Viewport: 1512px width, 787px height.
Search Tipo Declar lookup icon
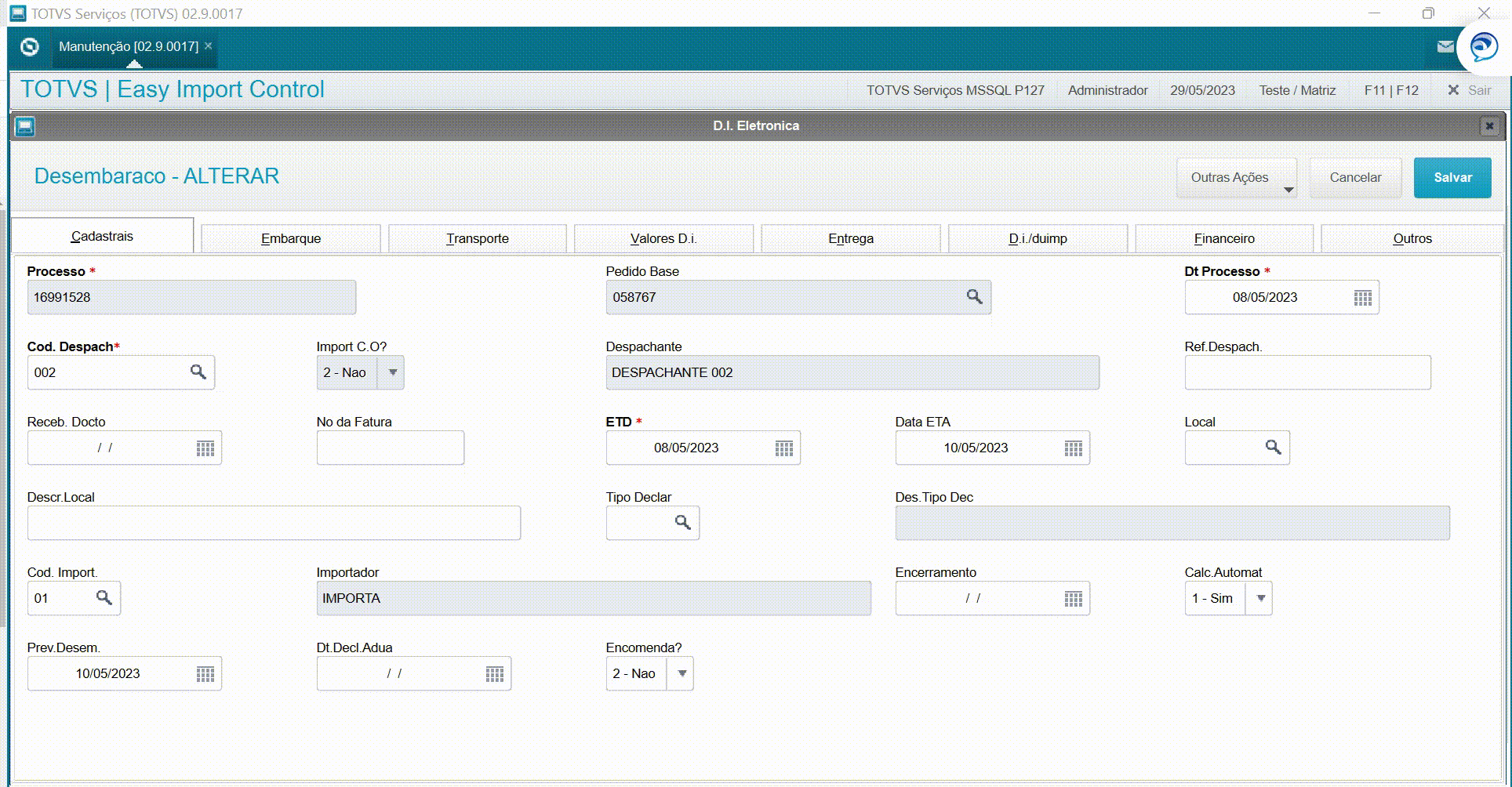coord(683,523)
